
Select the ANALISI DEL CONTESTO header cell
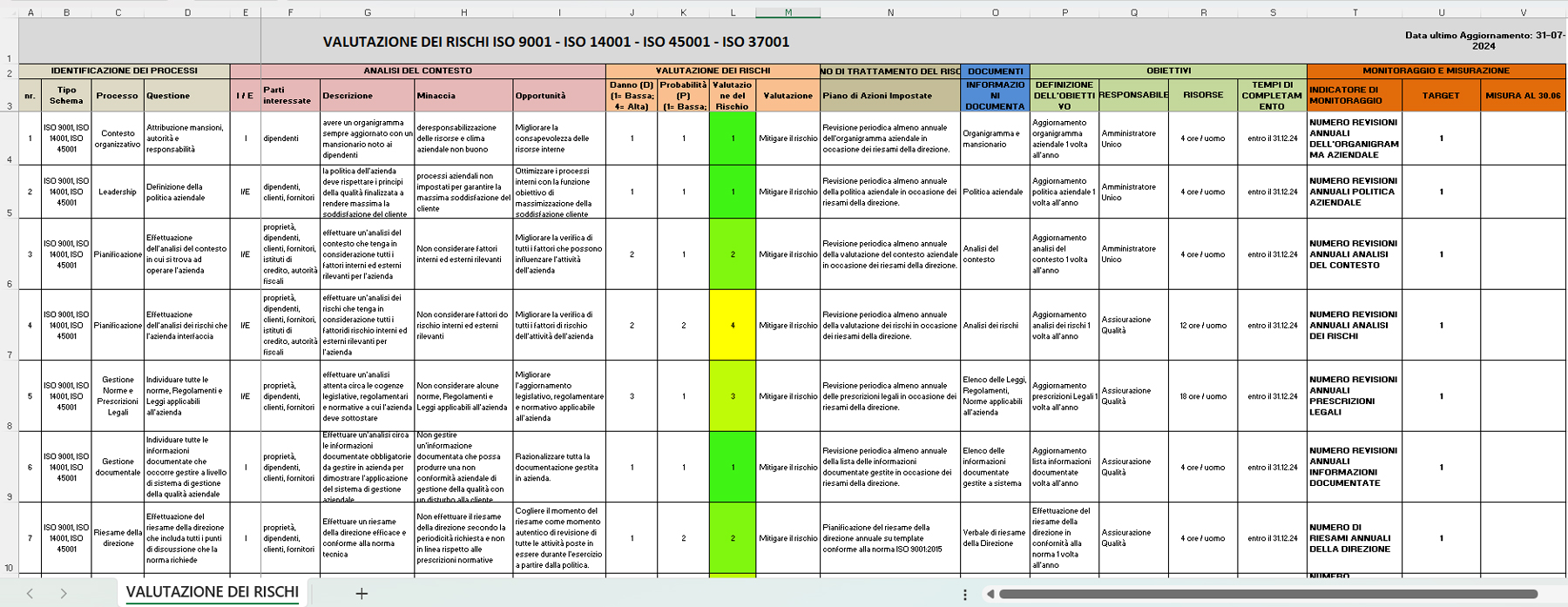pos(417,71)
